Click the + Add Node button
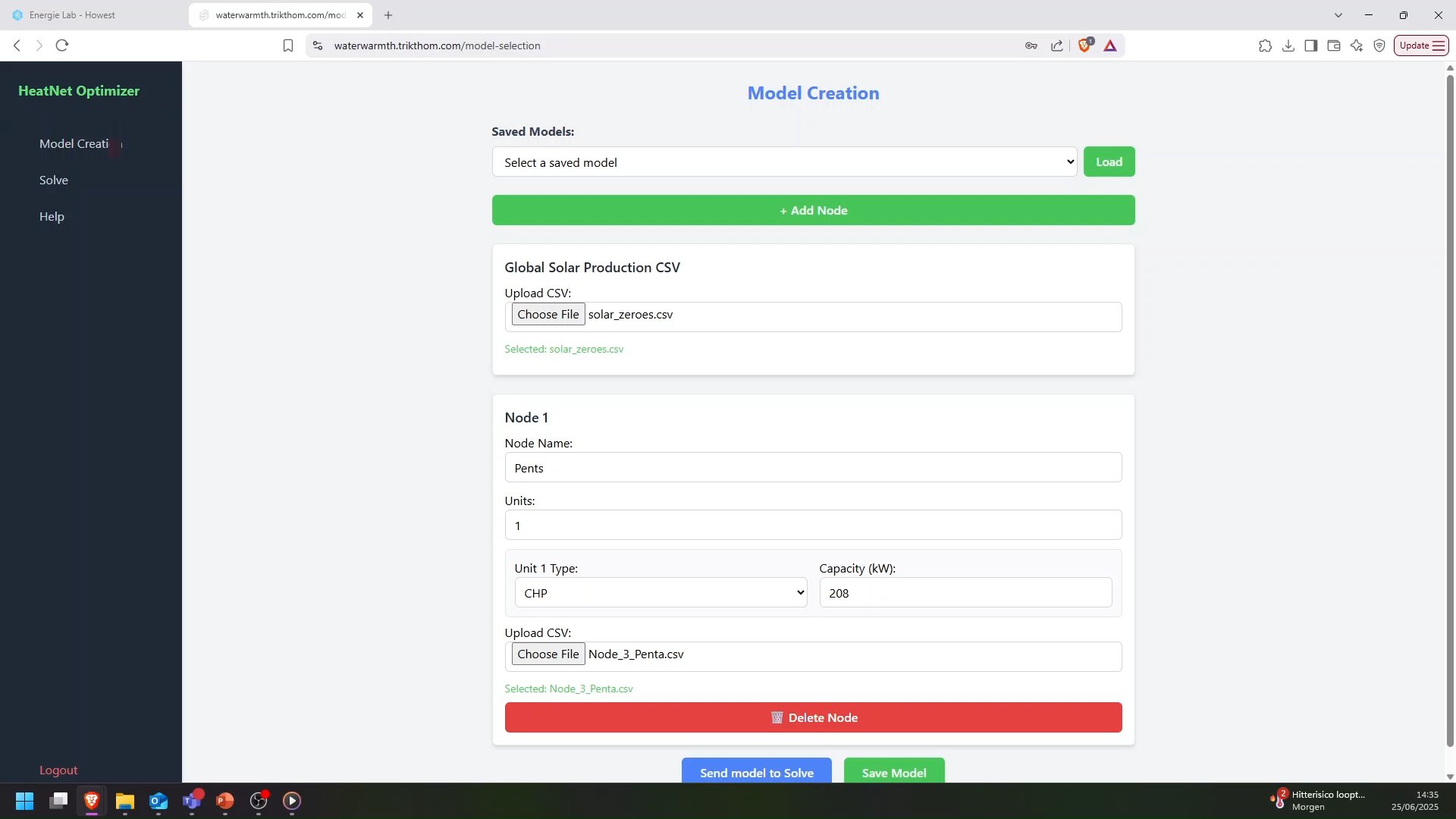 tap(813, 210)
